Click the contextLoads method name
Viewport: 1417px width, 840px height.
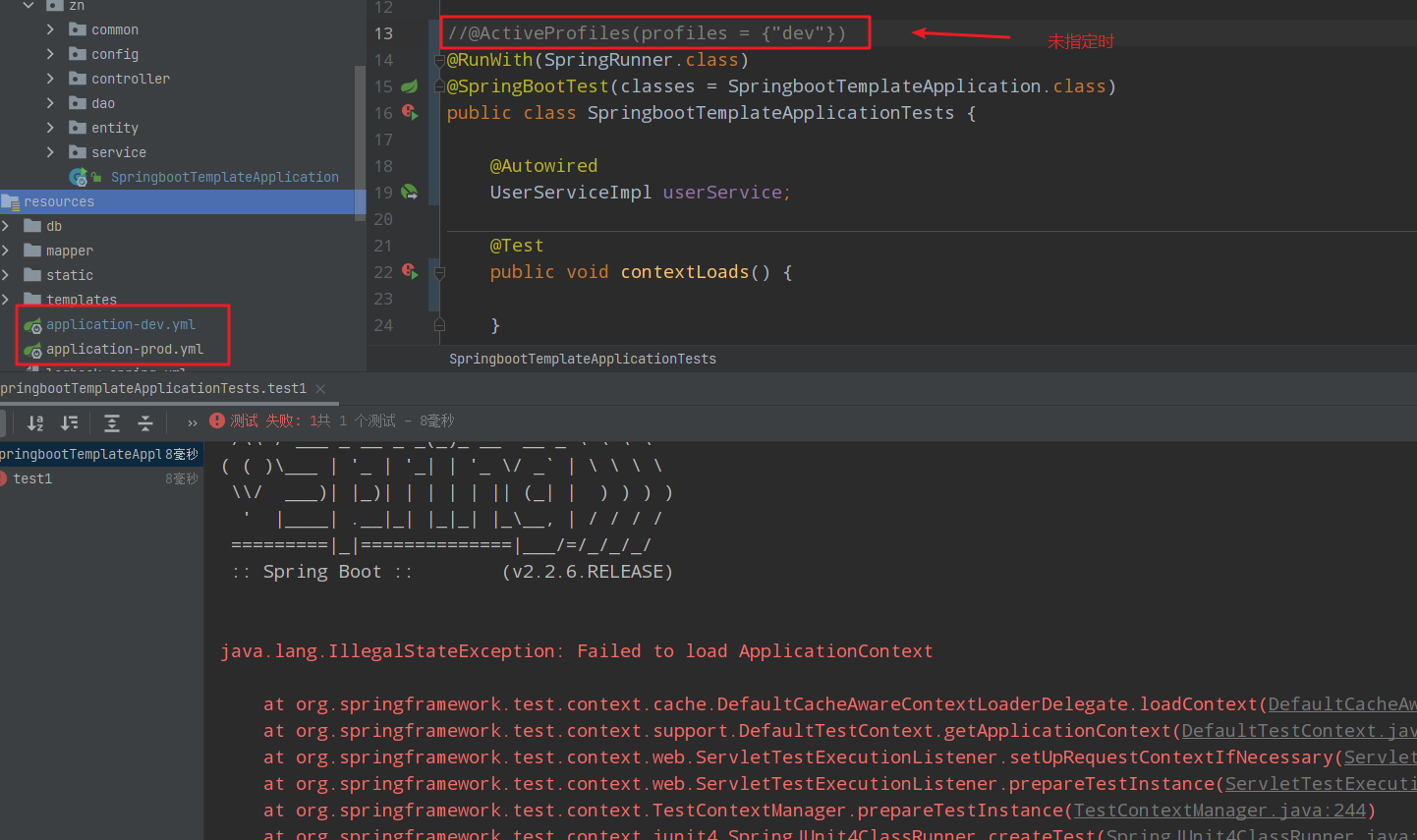pyautogui.click(x=685, y=272)
